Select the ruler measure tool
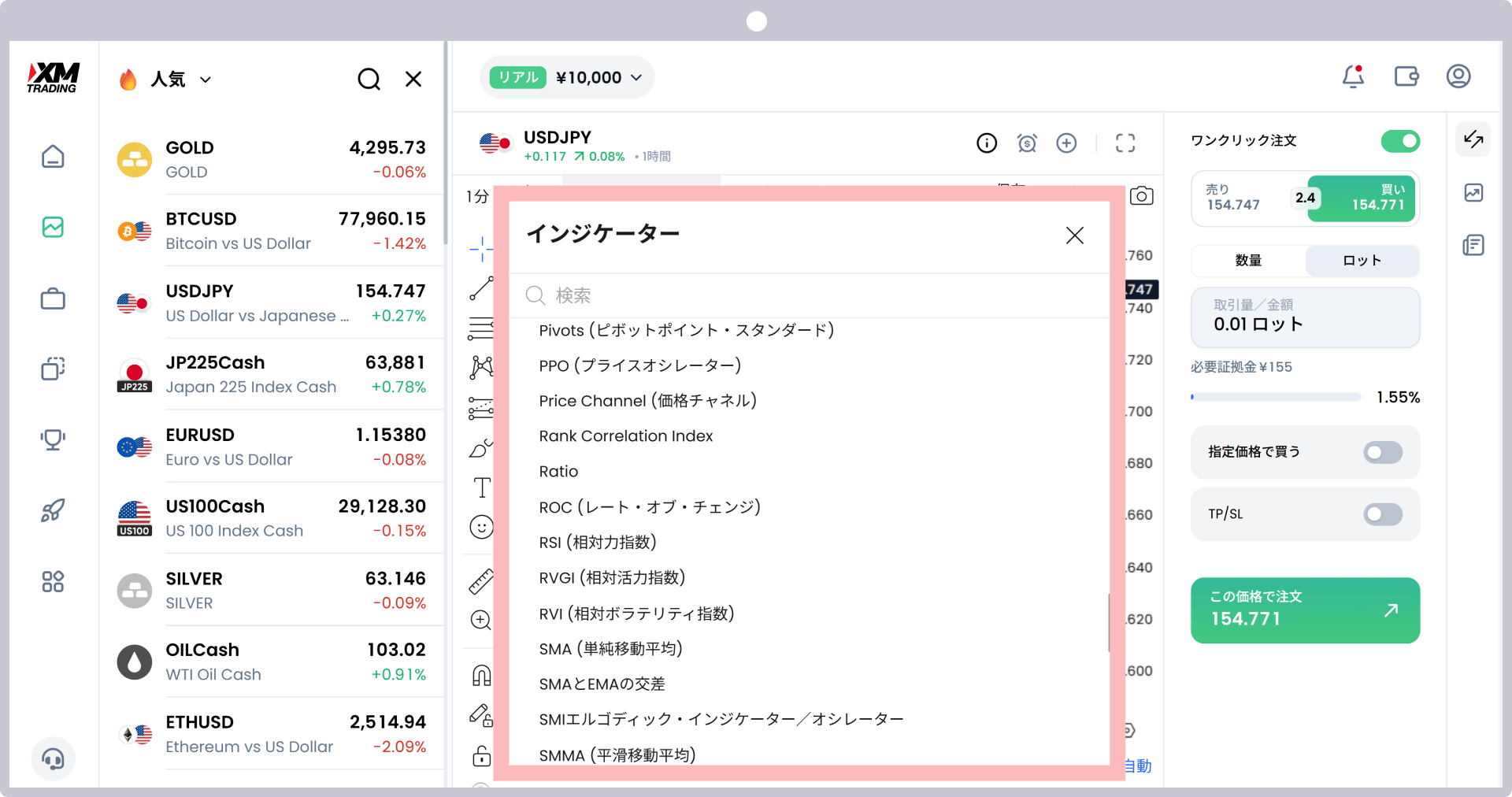 tap(481, 581)
